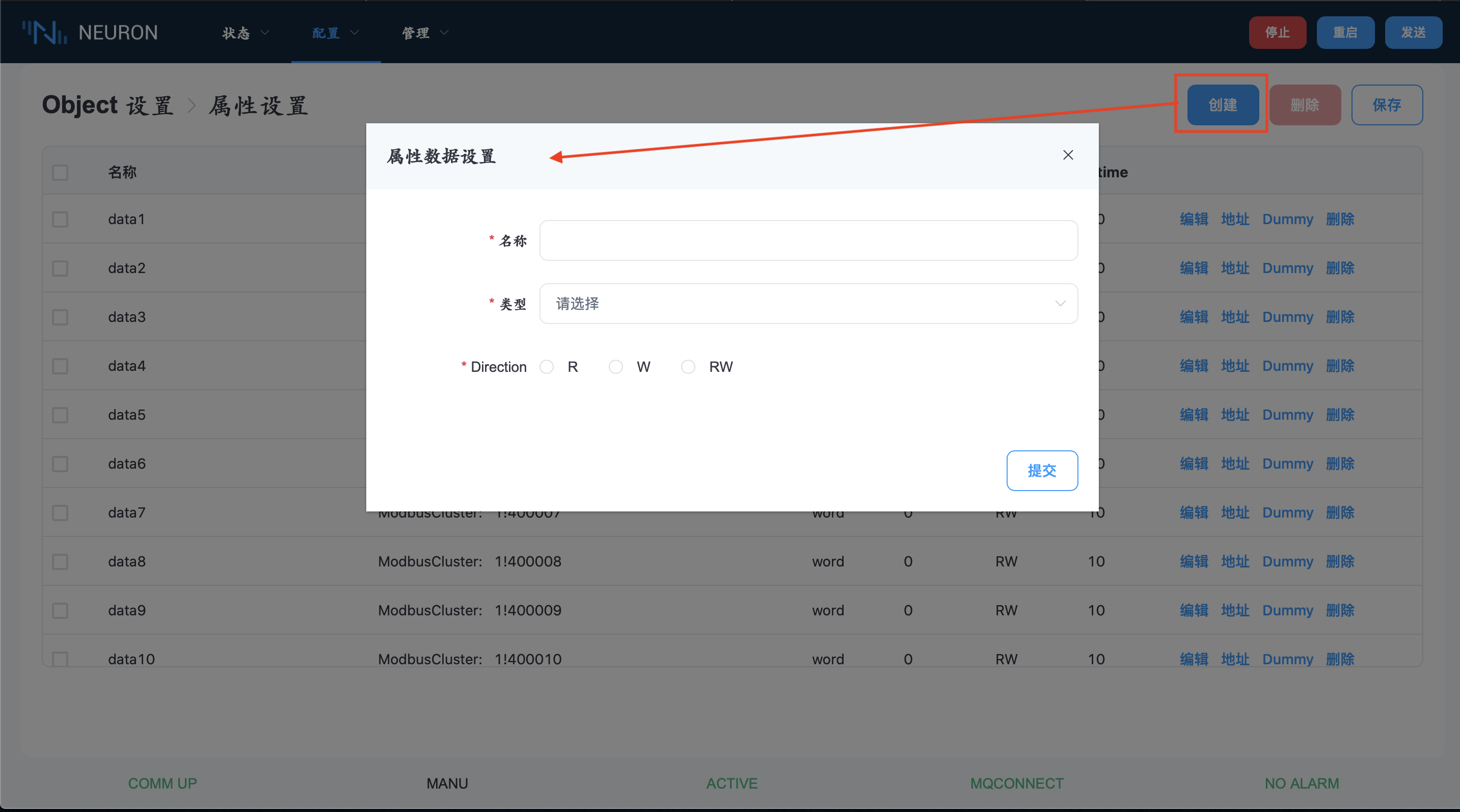Check the data6 row checkbox
Viewport: 1460px width, 812px height.
pyautogui.click(x=60, y=464)
